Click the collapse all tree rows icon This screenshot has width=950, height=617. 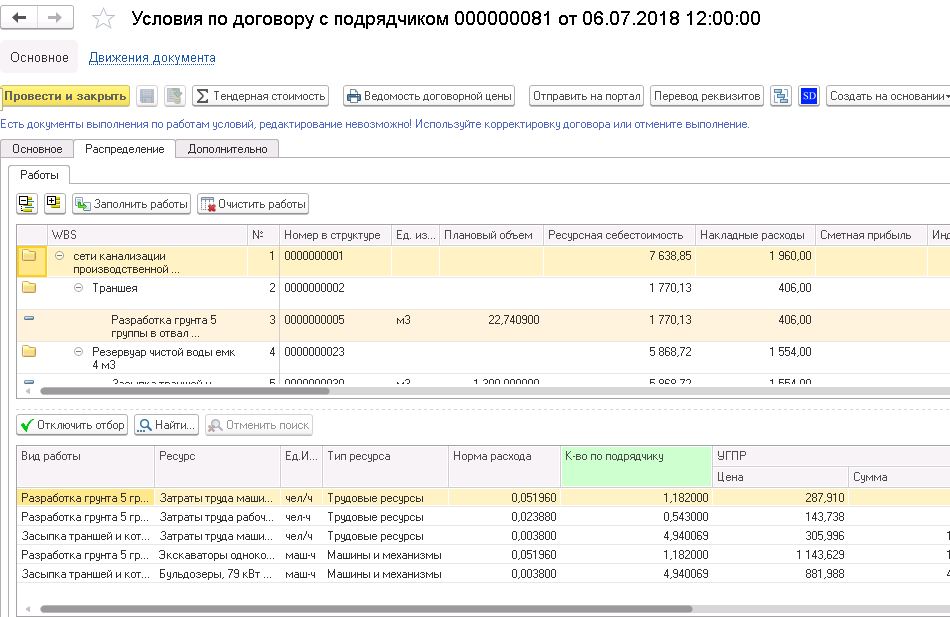pos(27,204)
